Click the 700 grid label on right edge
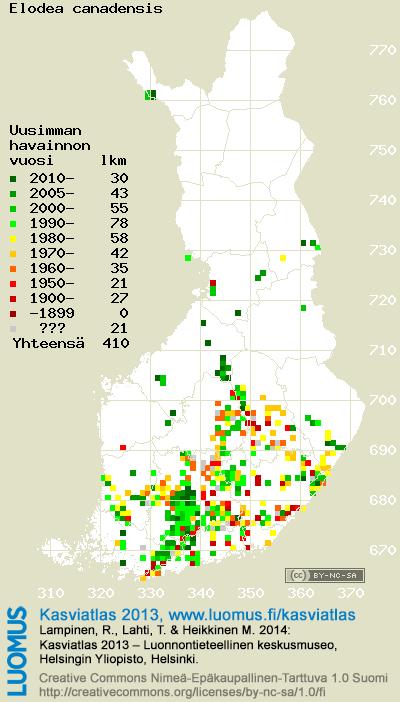400x702 pixels. click(x=383, y=400)
